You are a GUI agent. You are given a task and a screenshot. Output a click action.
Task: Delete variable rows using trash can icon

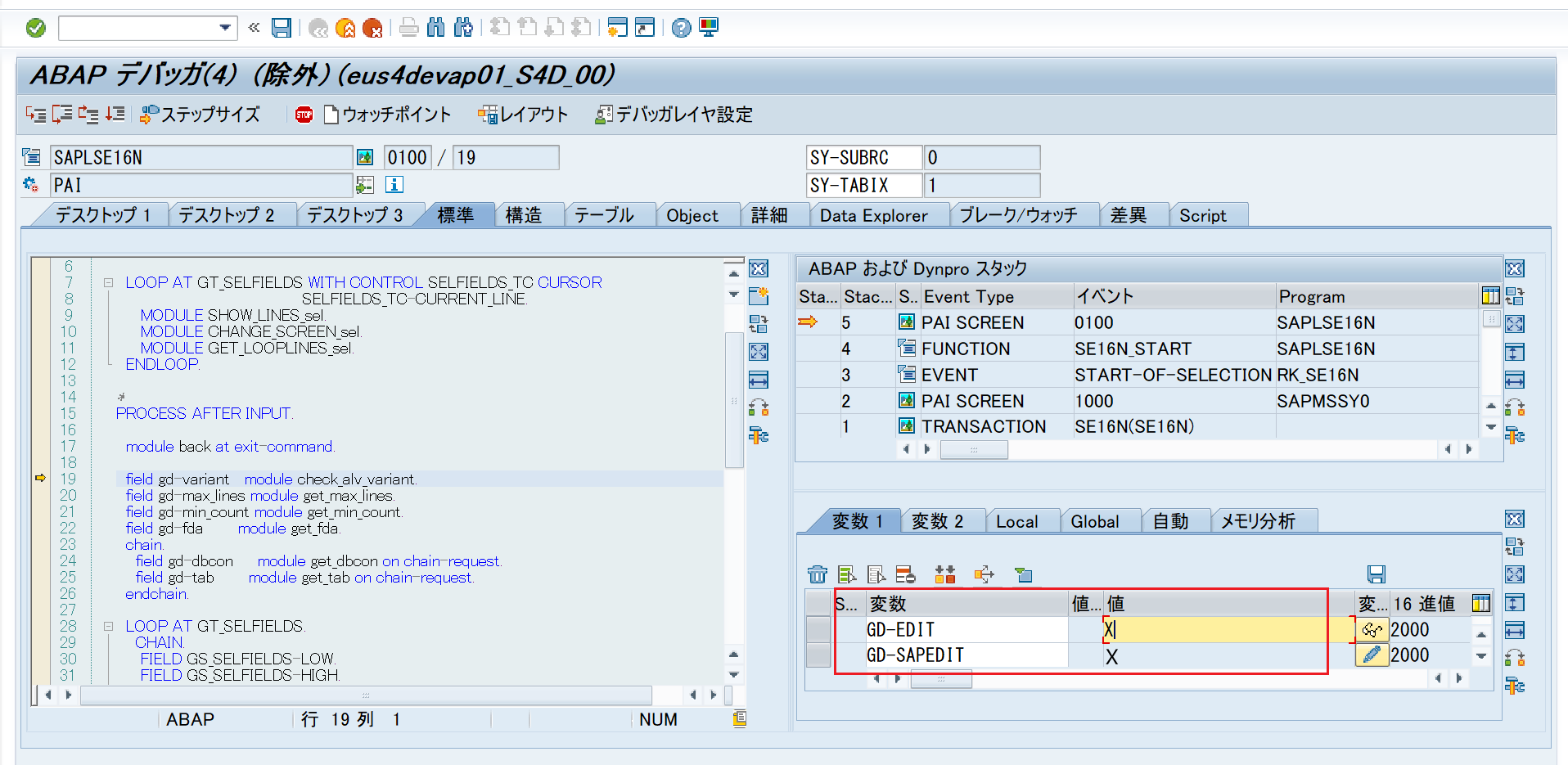tap(818, 574)
